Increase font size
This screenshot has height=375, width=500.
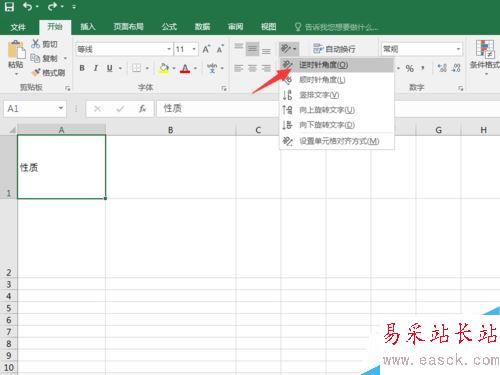(206, 49)
